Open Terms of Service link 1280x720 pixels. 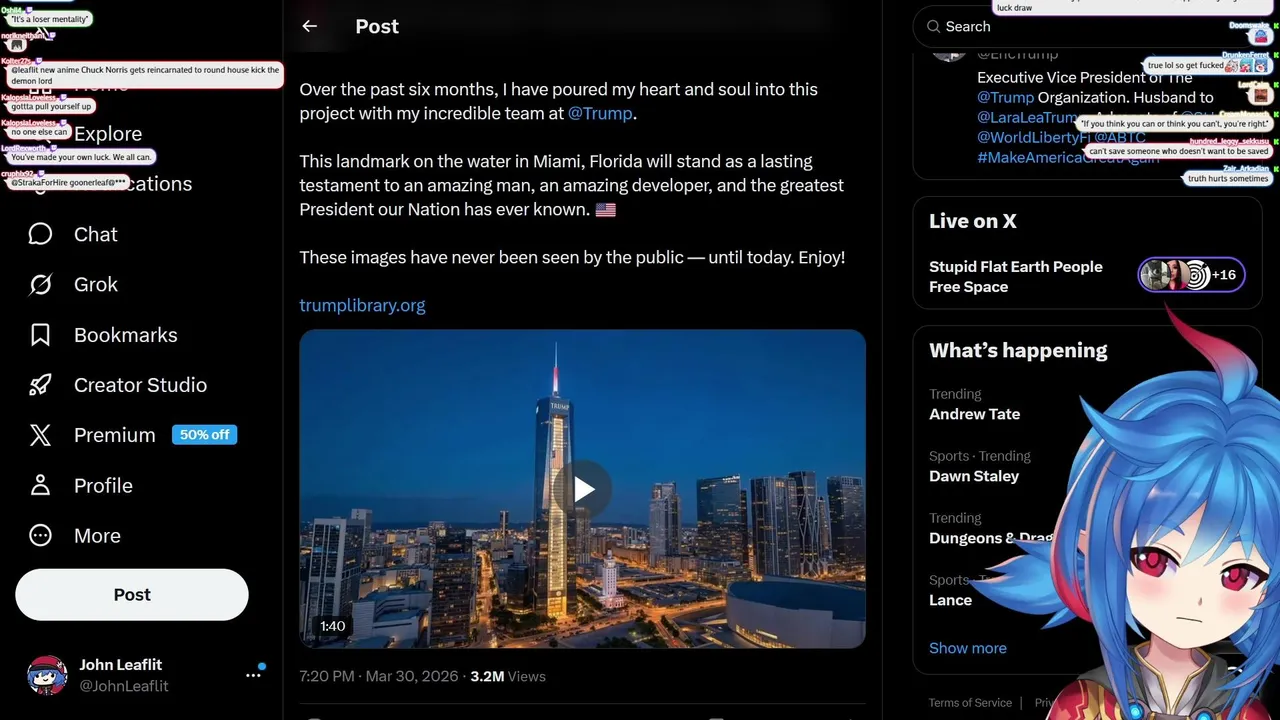tap(970, 703)
